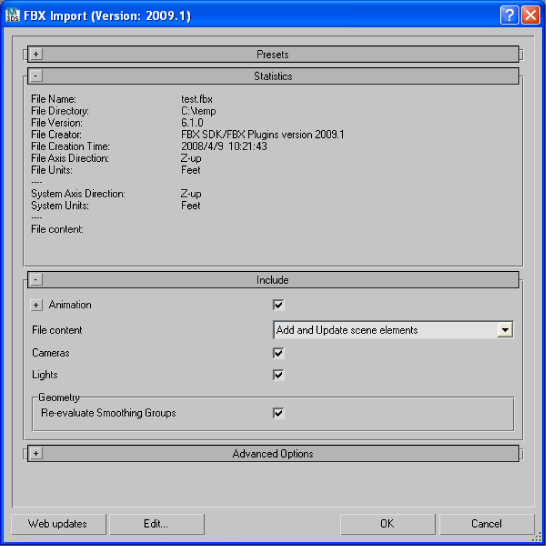Close the FBX Import dialog
546x546 pixels.
pos(530,15)
